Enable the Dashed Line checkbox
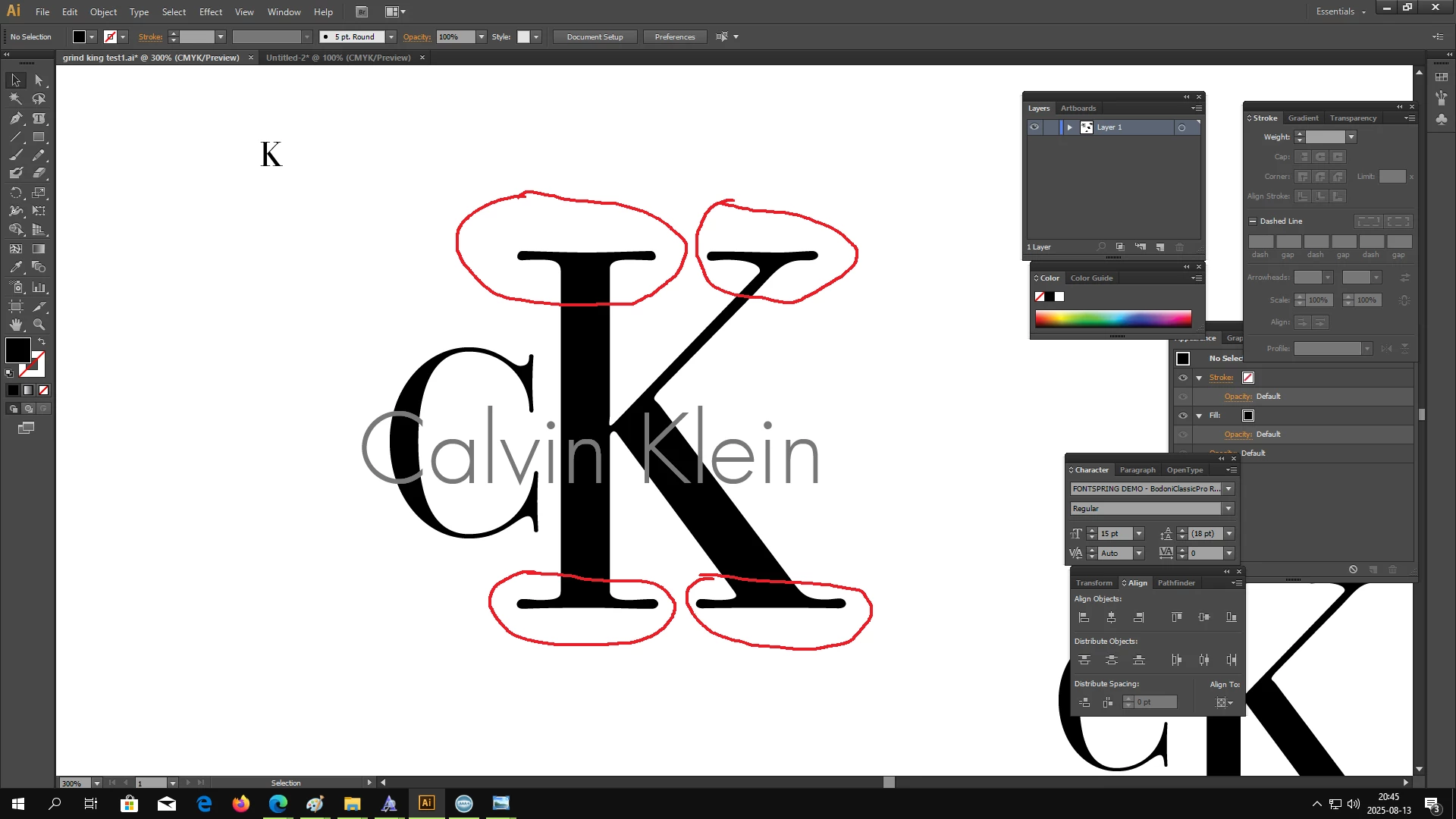Screen dimensions: 1456x819 pyautogui.click(x=1253, y=221)
